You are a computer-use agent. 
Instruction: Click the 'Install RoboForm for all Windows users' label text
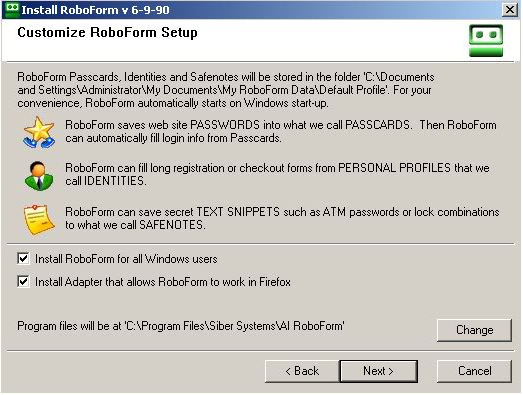126,259
